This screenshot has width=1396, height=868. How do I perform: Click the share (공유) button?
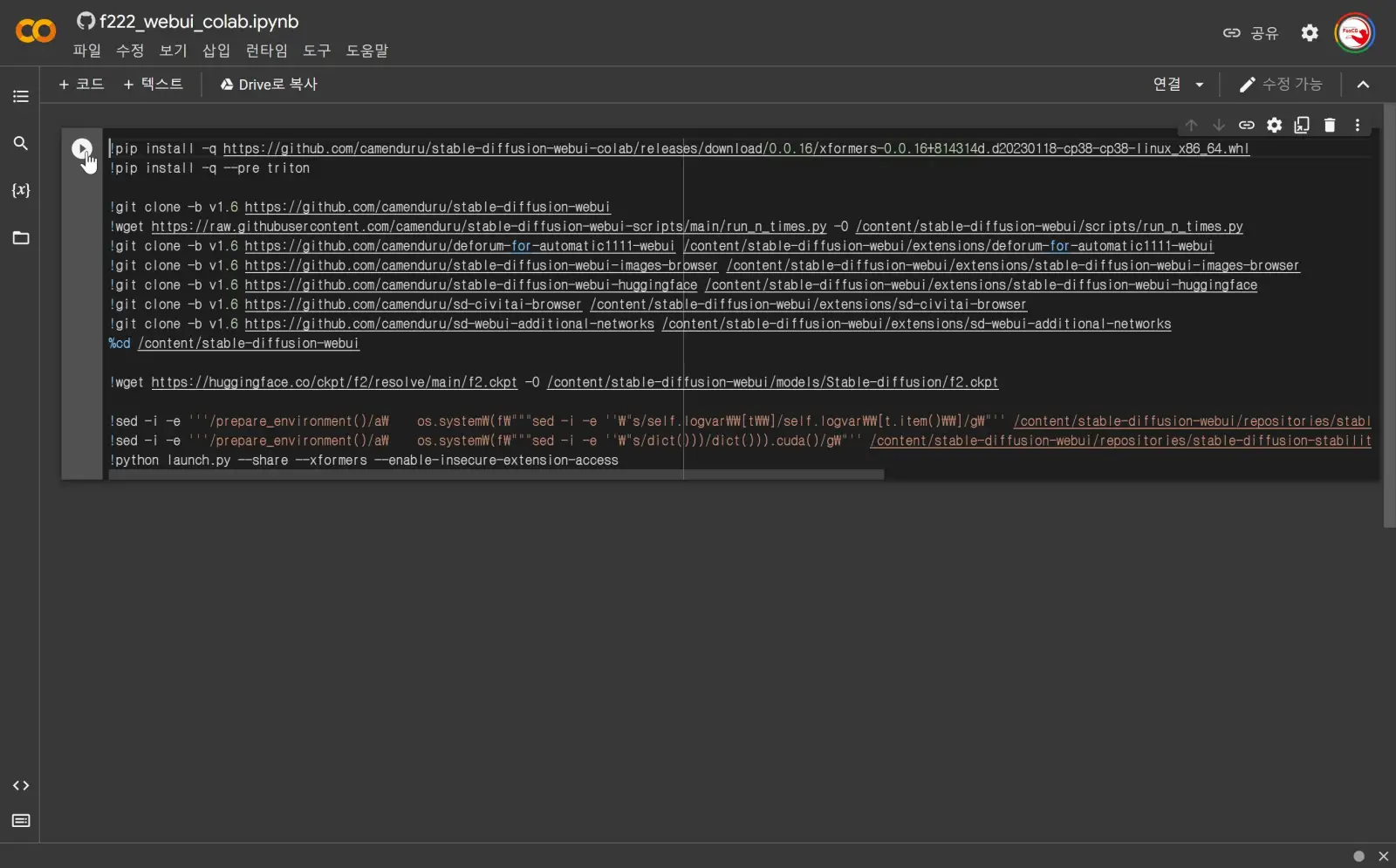1250,33
